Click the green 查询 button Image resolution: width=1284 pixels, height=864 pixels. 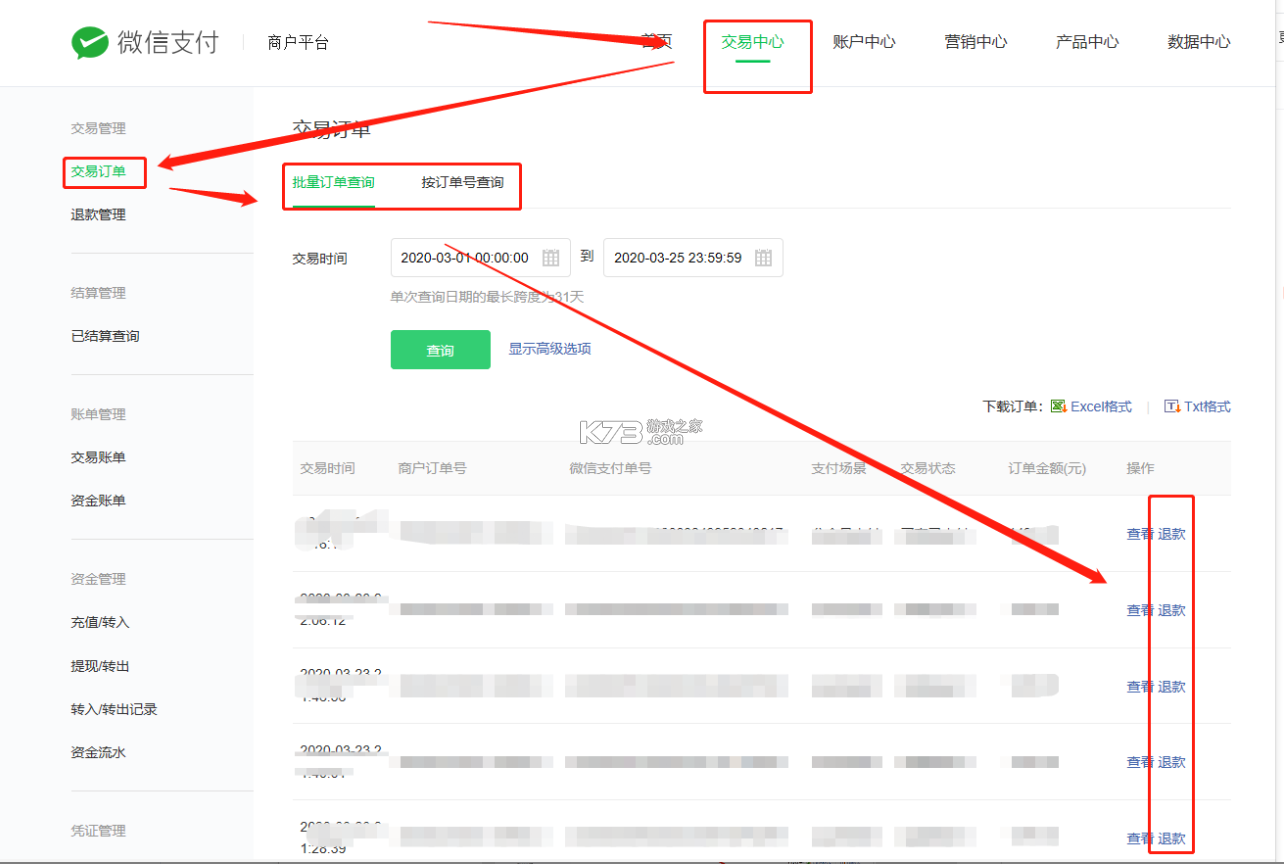440,350
